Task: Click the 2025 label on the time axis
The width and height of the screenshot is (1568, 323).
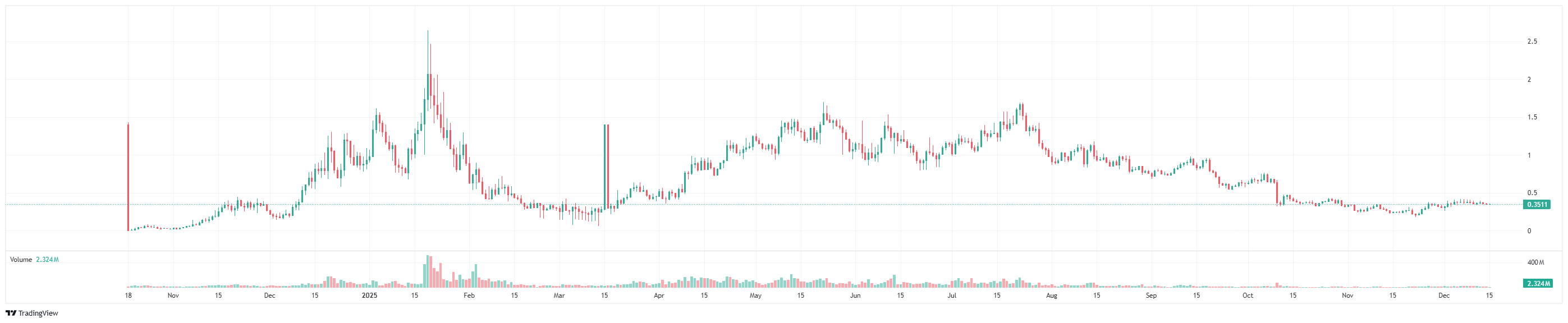Action: click(x=369, y=296)
